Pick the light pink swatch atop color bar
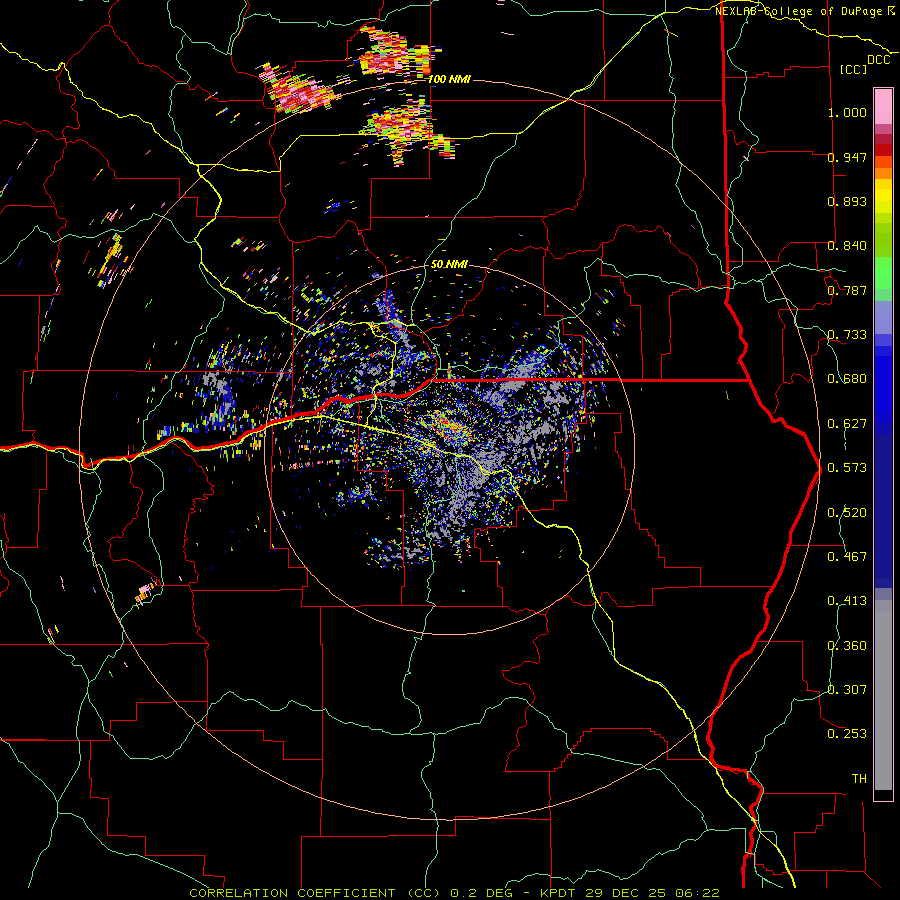 pyautogui.click(x=883, y=106)
